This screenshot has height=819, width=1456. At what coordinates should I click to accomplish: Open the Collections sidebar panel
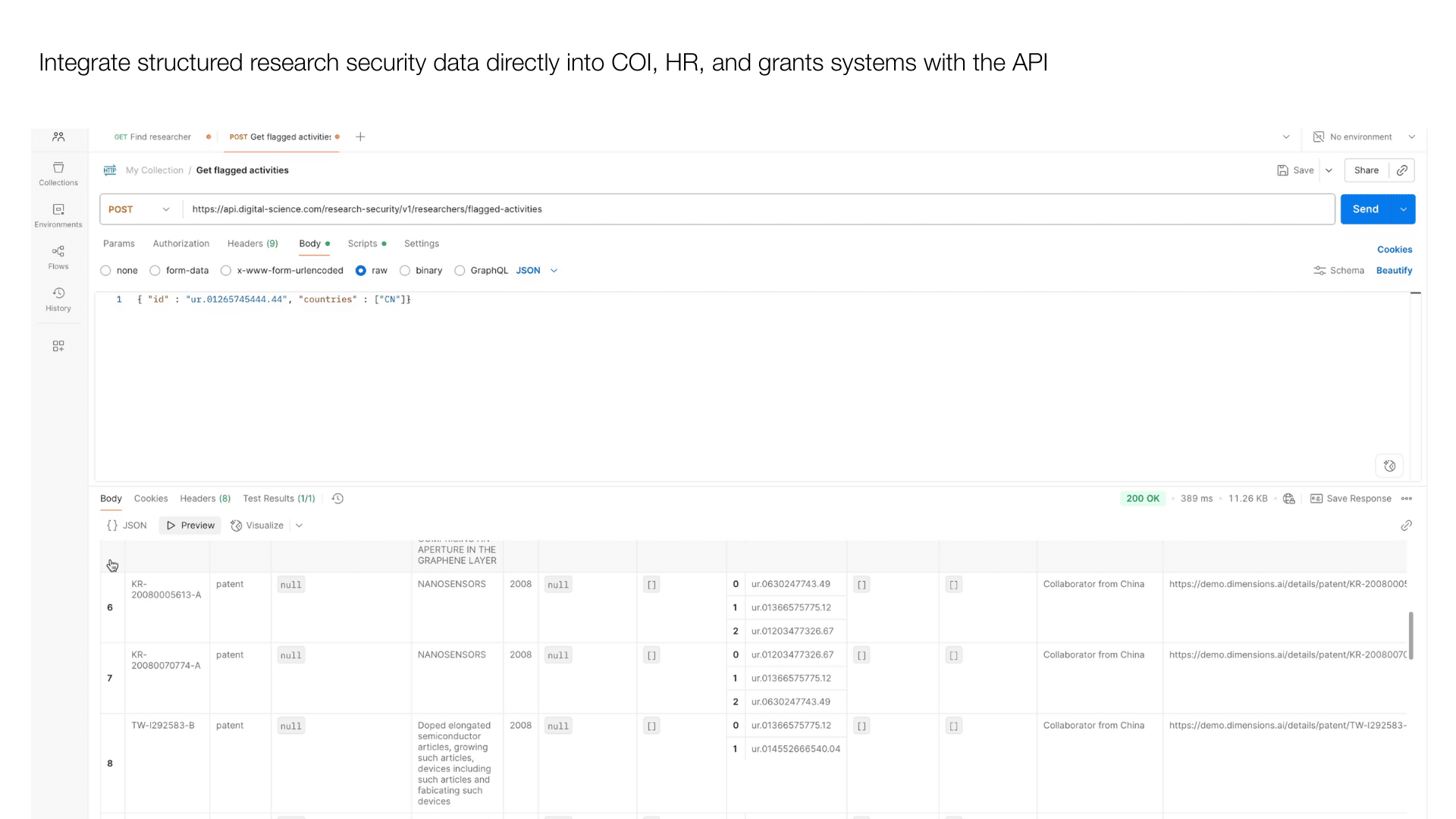coord(58,173)
